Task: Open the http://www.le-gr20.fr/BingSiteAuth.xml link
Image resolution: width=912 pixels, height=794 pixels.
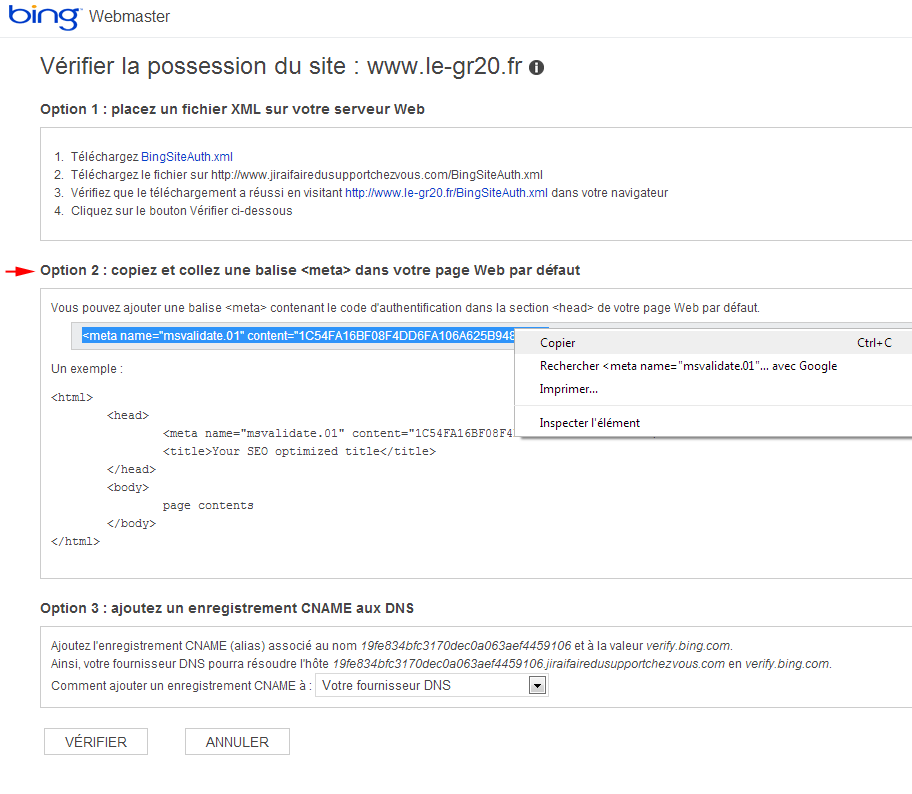Action: click(x=446, y=193)
